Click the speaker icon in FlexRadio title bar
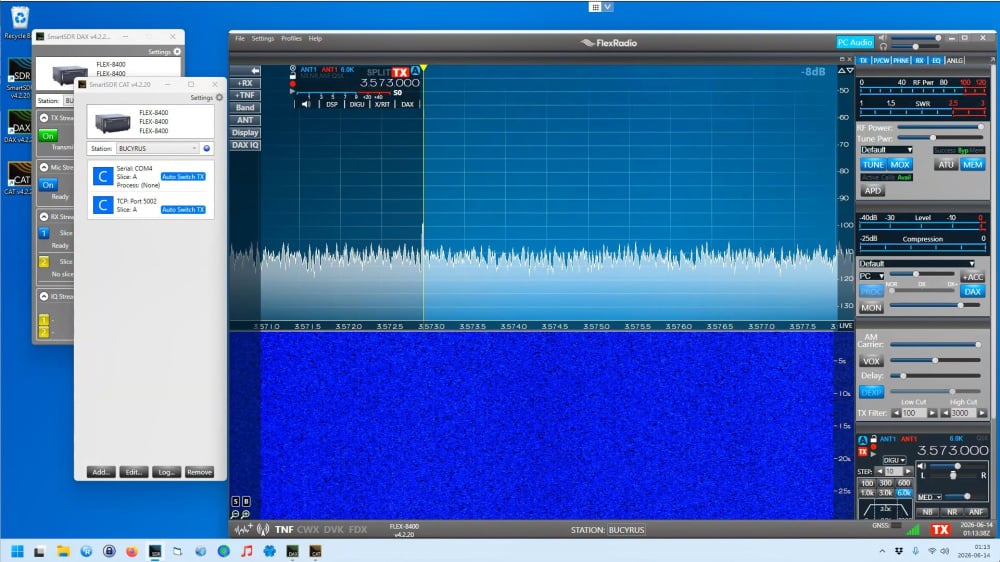The image size is (1000, 562). pyautogui.click(x=883, y=38)
